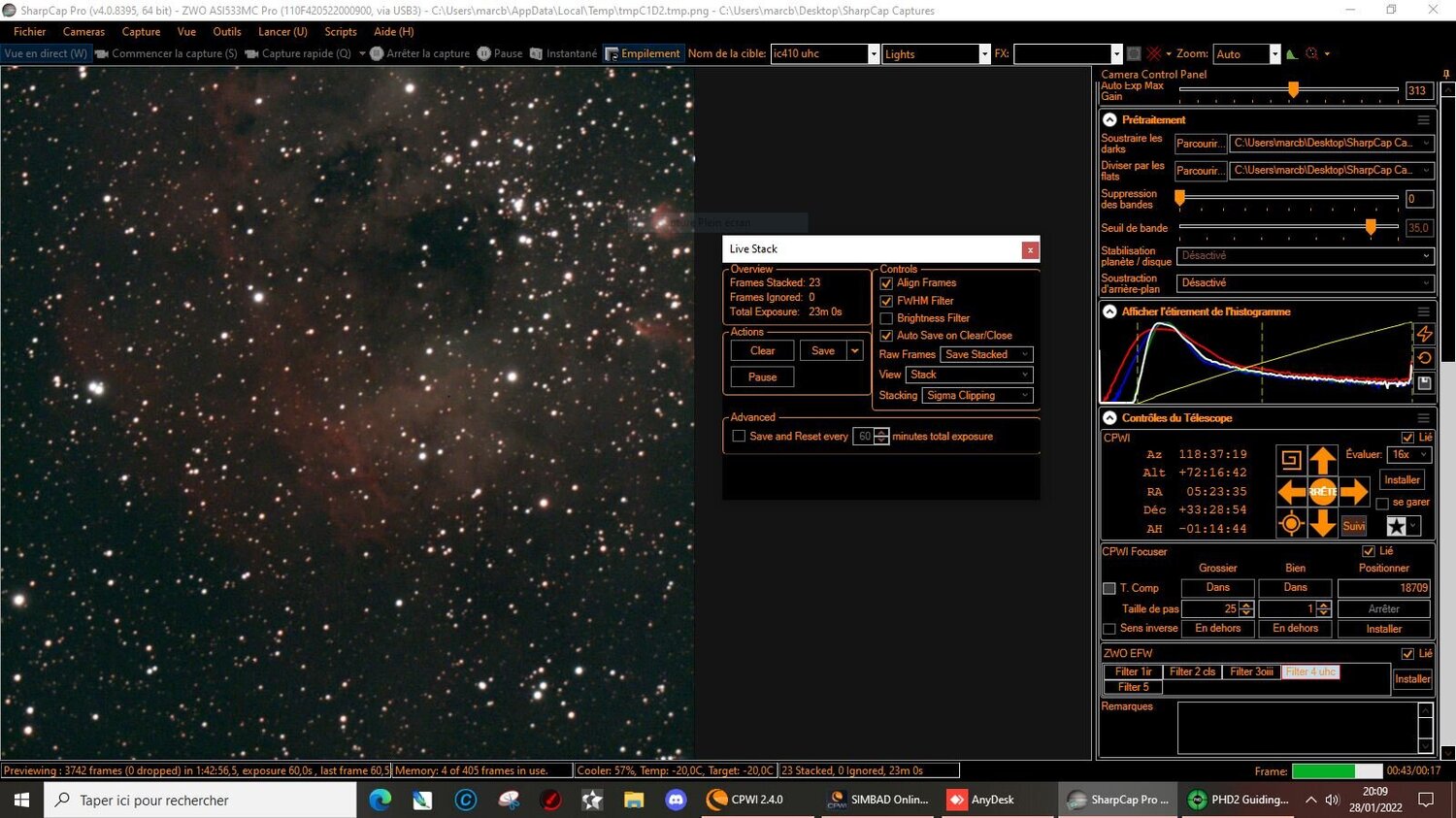Disable Align Frames in Live Stack controls
Viewport: 1456px width, 818px height.
point(886,282)
